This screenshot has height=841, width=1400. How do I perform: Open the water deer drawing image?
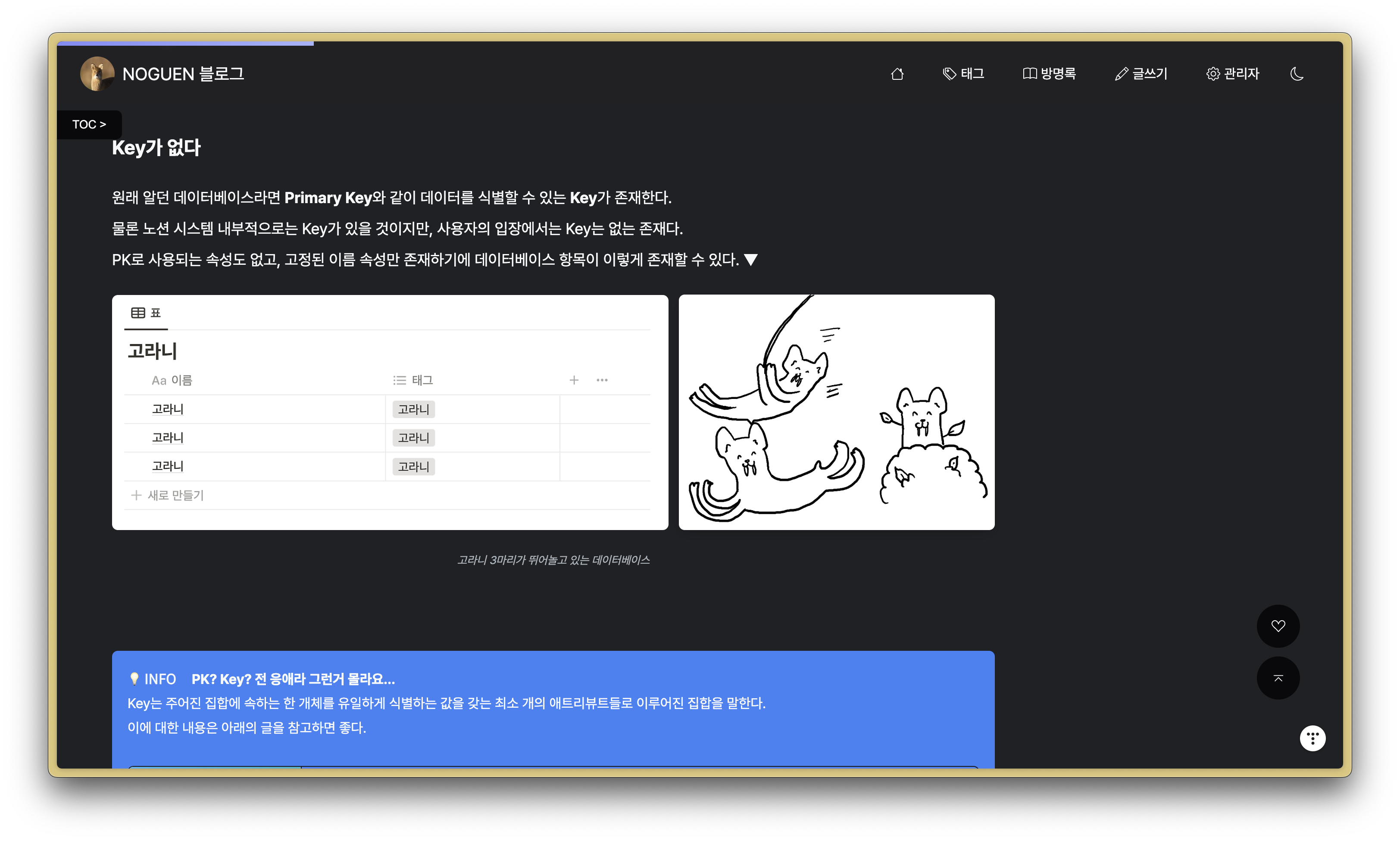tap(836, 412)
